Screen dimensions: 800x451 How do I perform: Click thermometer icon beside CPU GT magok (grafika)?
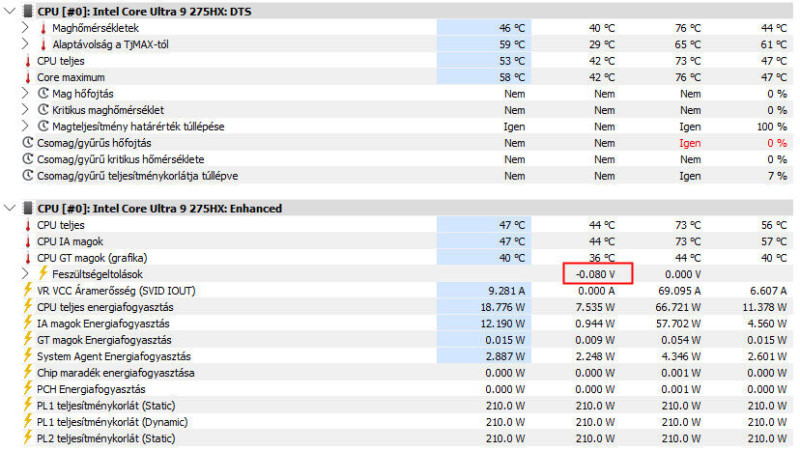(28, 258)
